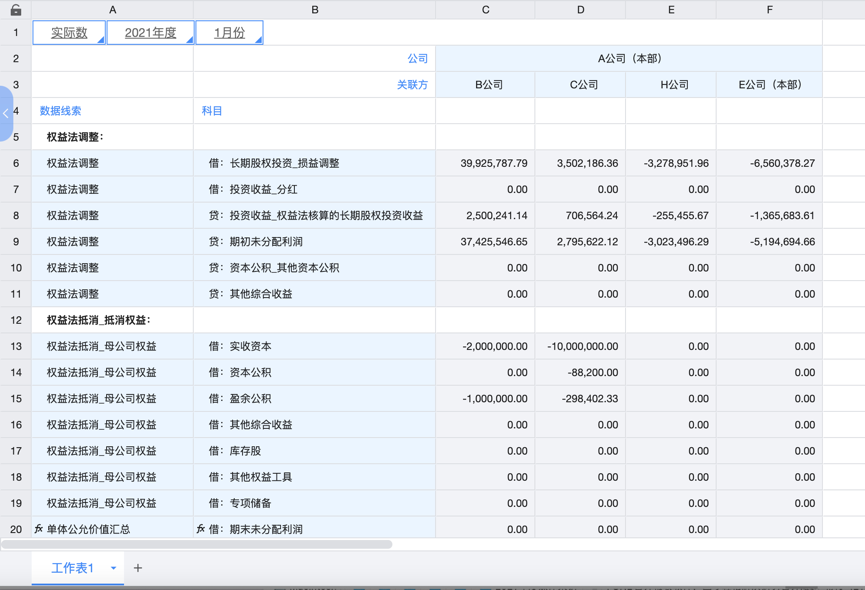The width and height of the screenshot is (865, 590).
Task: Select the value -2,000,000.00 cell
Action: pos(485,346)
